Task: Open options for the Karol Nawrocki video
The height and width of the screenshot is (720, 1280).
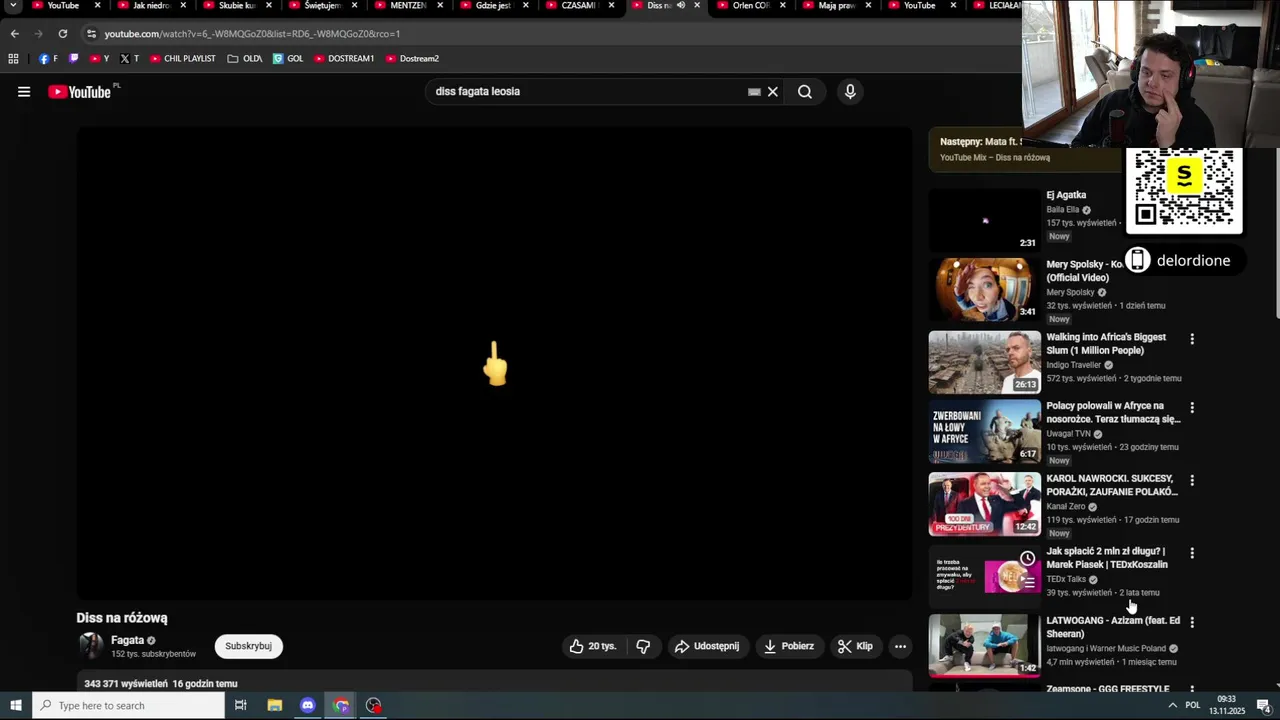Action: [1191, 480]
